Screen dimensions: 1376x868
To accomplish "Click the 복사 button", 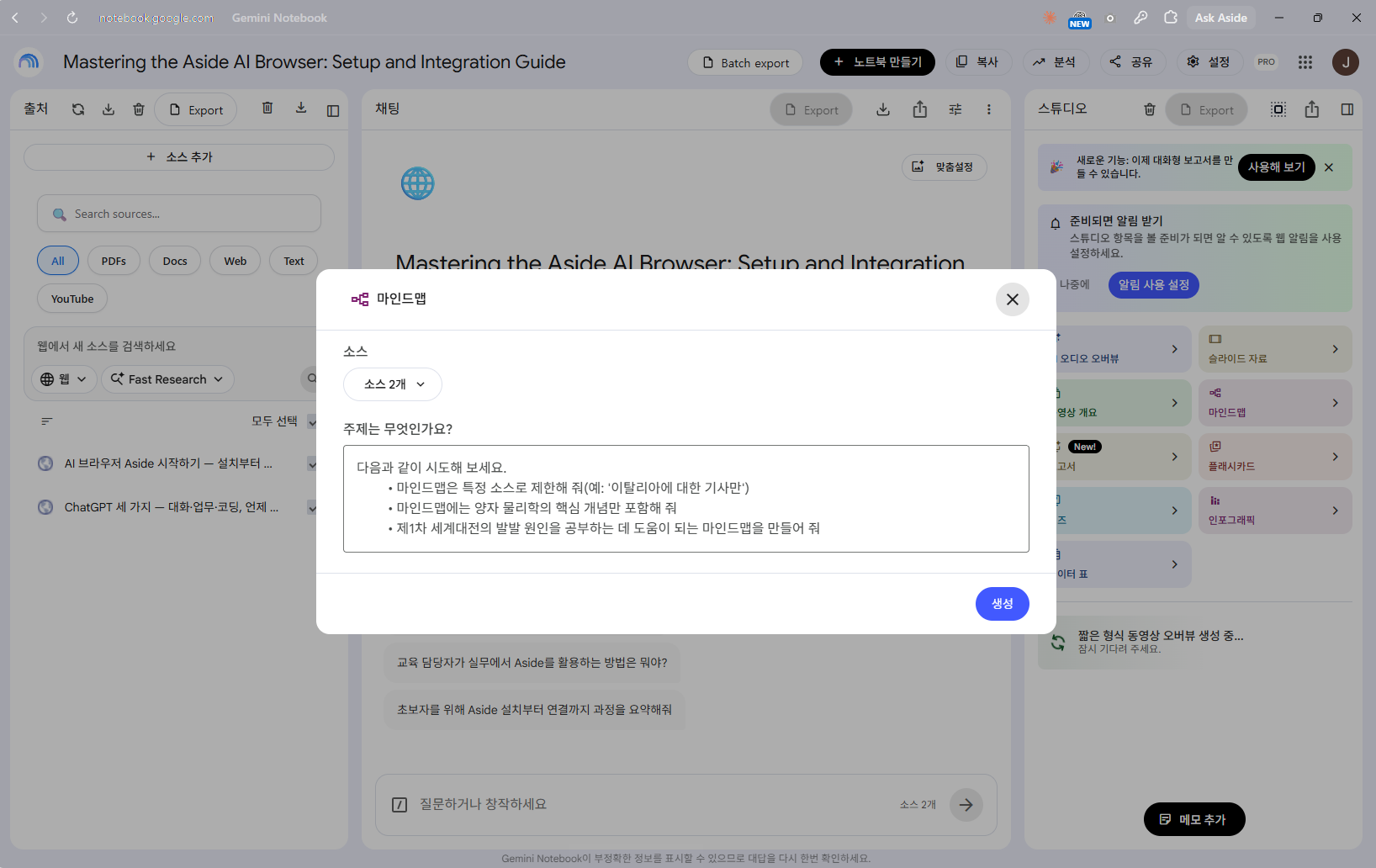I will coord(977,62).
